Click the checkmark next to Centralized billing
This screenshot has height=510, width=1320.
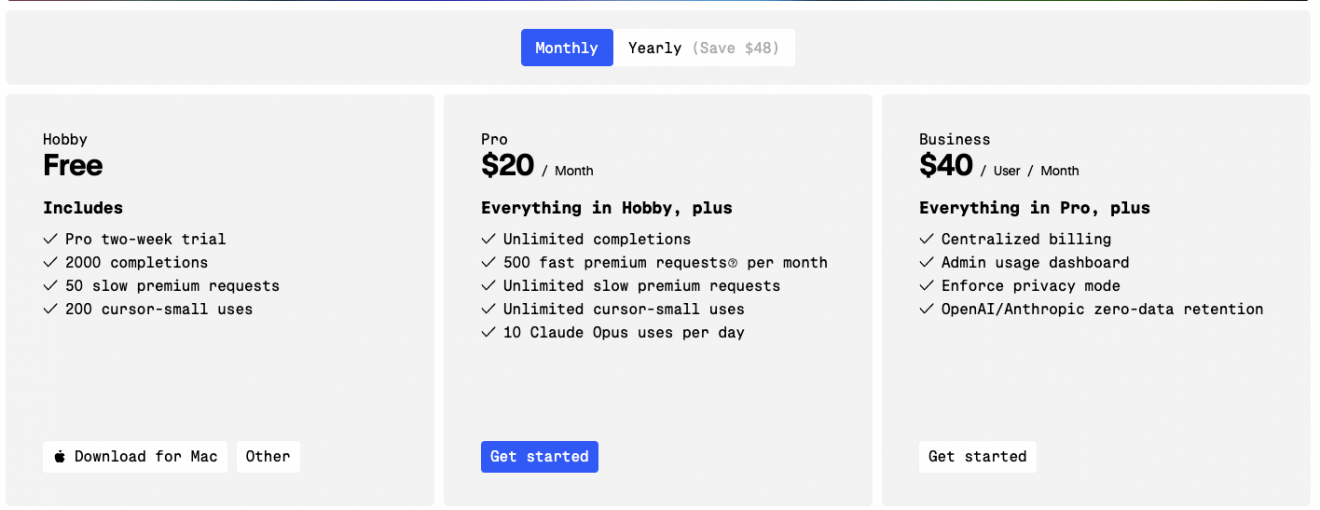coord(926,239)
